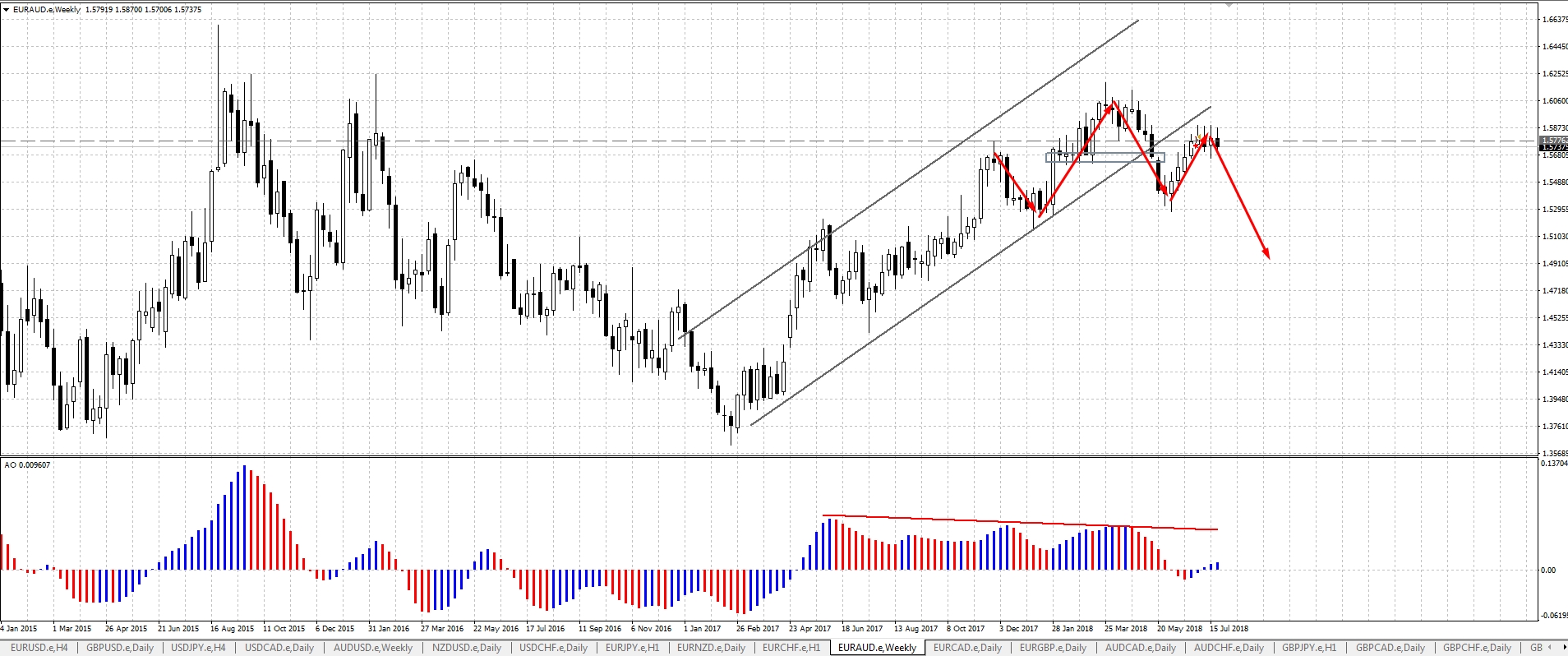This screenshot has width=1568, height=656.
Task: Click the chart shift triangle marker at top
Action: [1229, 5]
